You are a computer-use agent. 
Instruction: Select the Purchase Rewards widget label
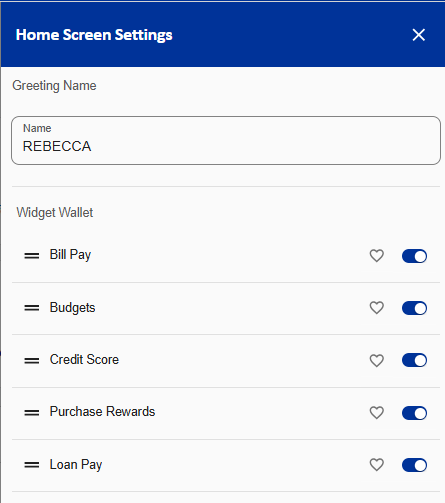coord(102,412)
